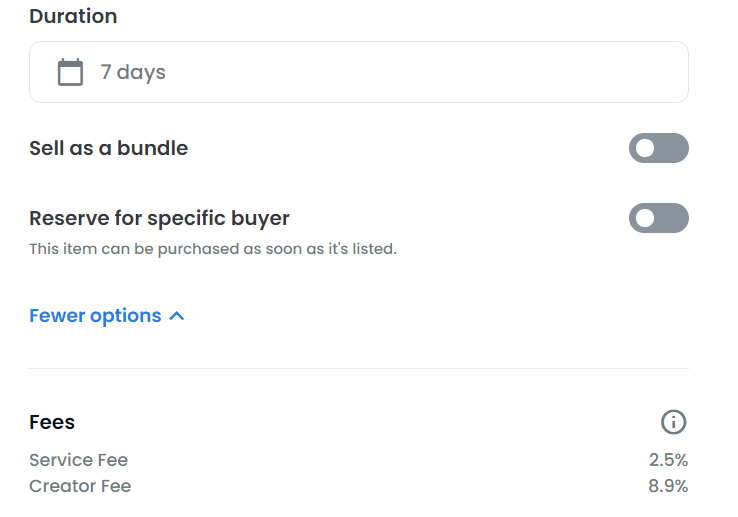Select the Service Fee label
Image resolution: width=738 pixels, height=517 pixels.
click(79, 460)
